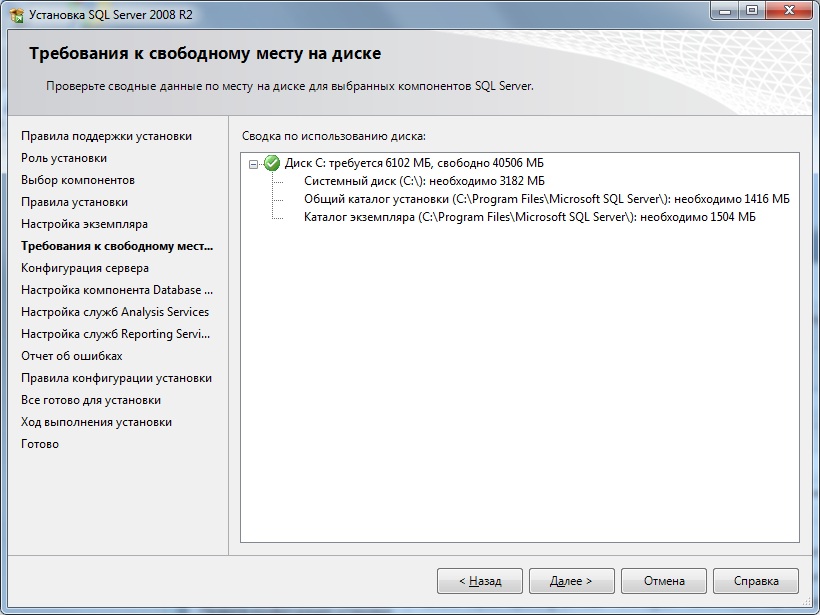Click the heading Требования к свободному месту на диске

[x=205, y=53]
